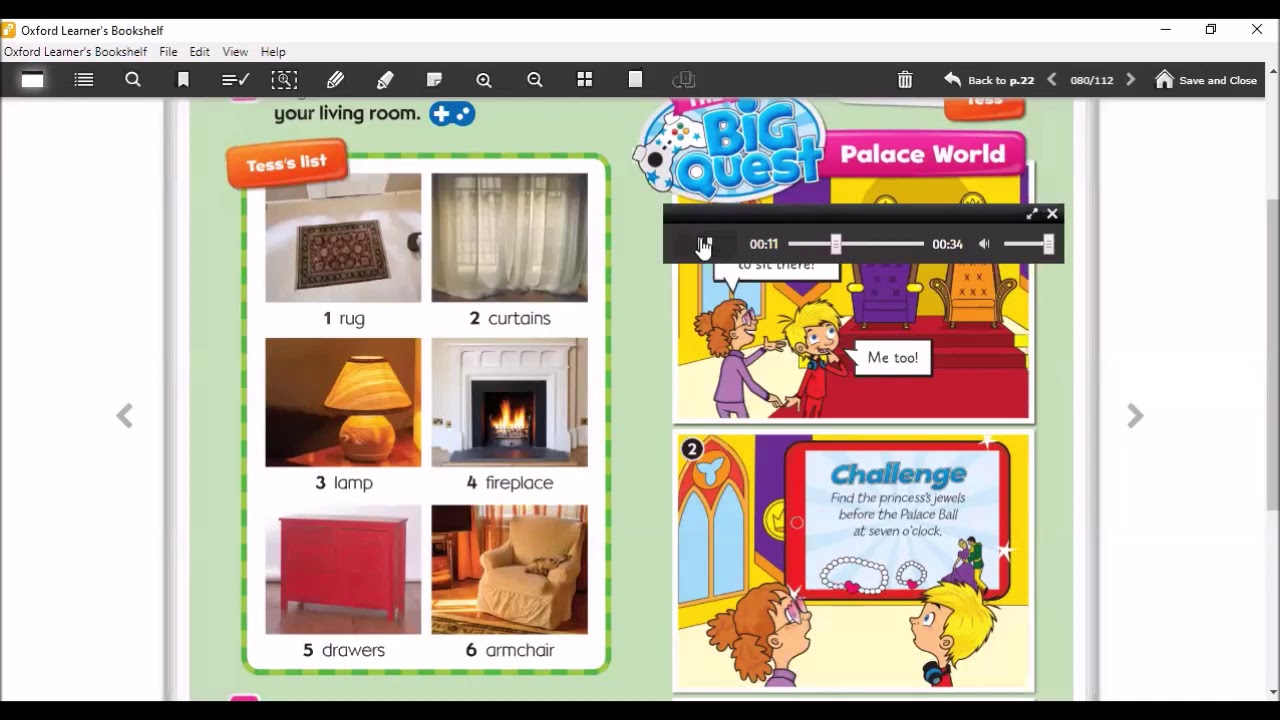
Task: Go to previous page using toolbar chevron
Action: [x=1052, y=80]
